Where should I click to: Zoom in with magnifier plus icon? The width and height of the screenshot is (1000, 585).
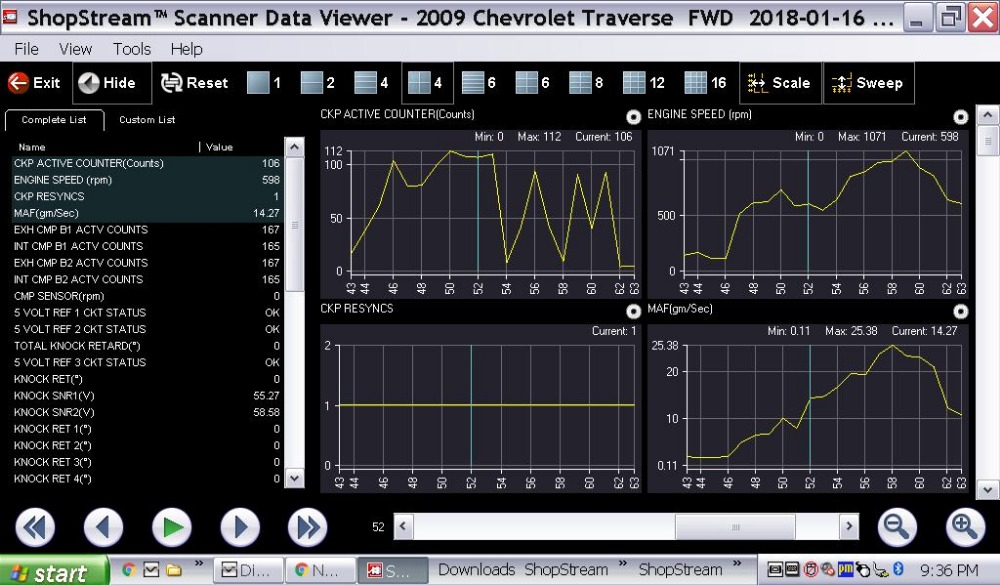point(964,527)
